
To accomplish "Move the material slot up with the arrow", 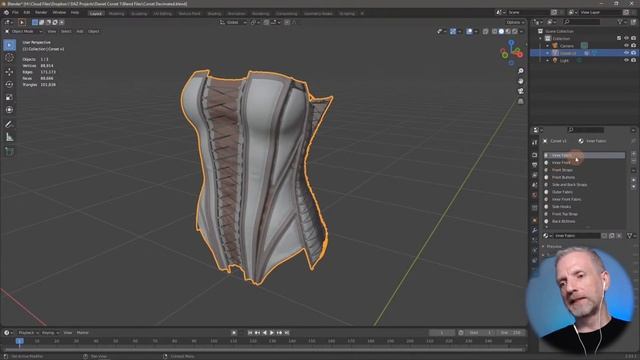I will 633,180.
